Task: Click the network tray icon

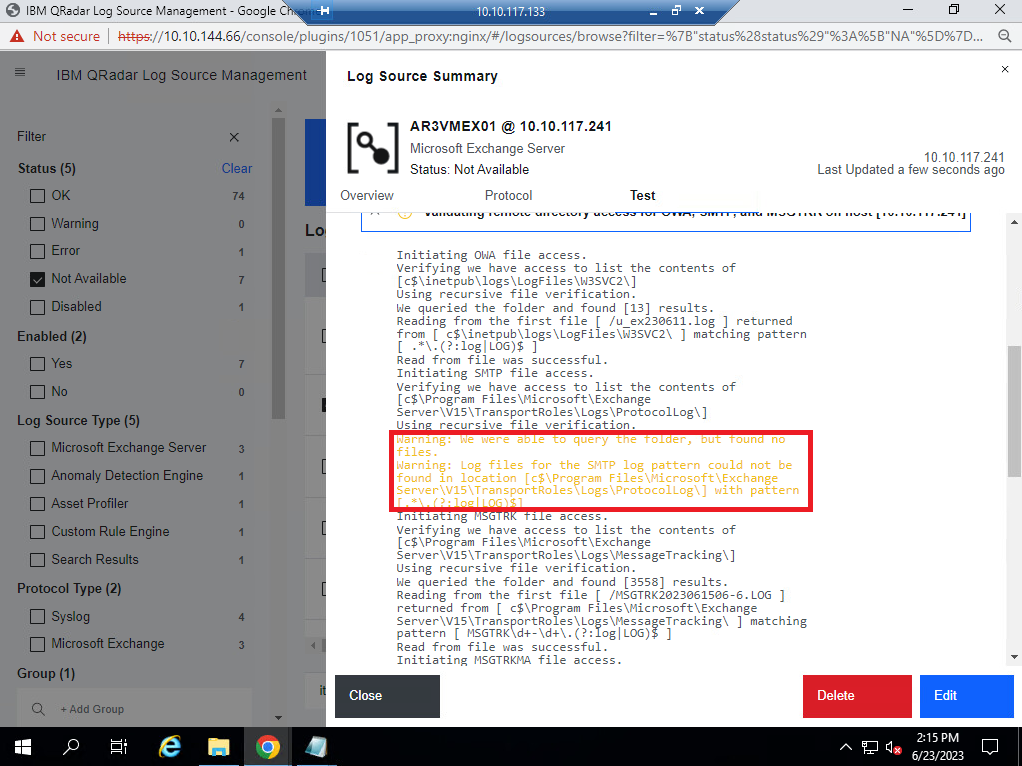Action: coord(869,747)
